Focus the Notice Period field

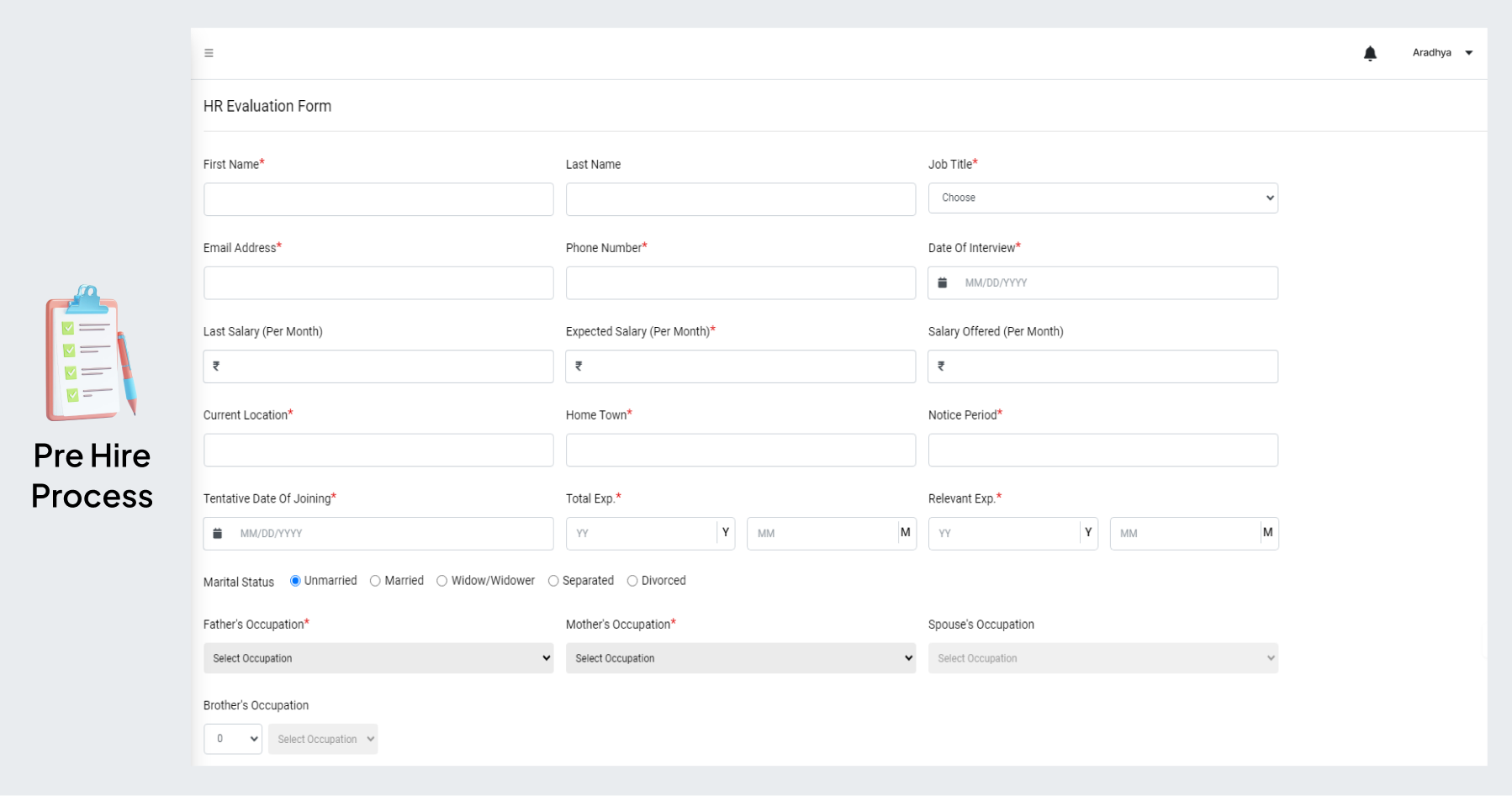pos(1103,450)
